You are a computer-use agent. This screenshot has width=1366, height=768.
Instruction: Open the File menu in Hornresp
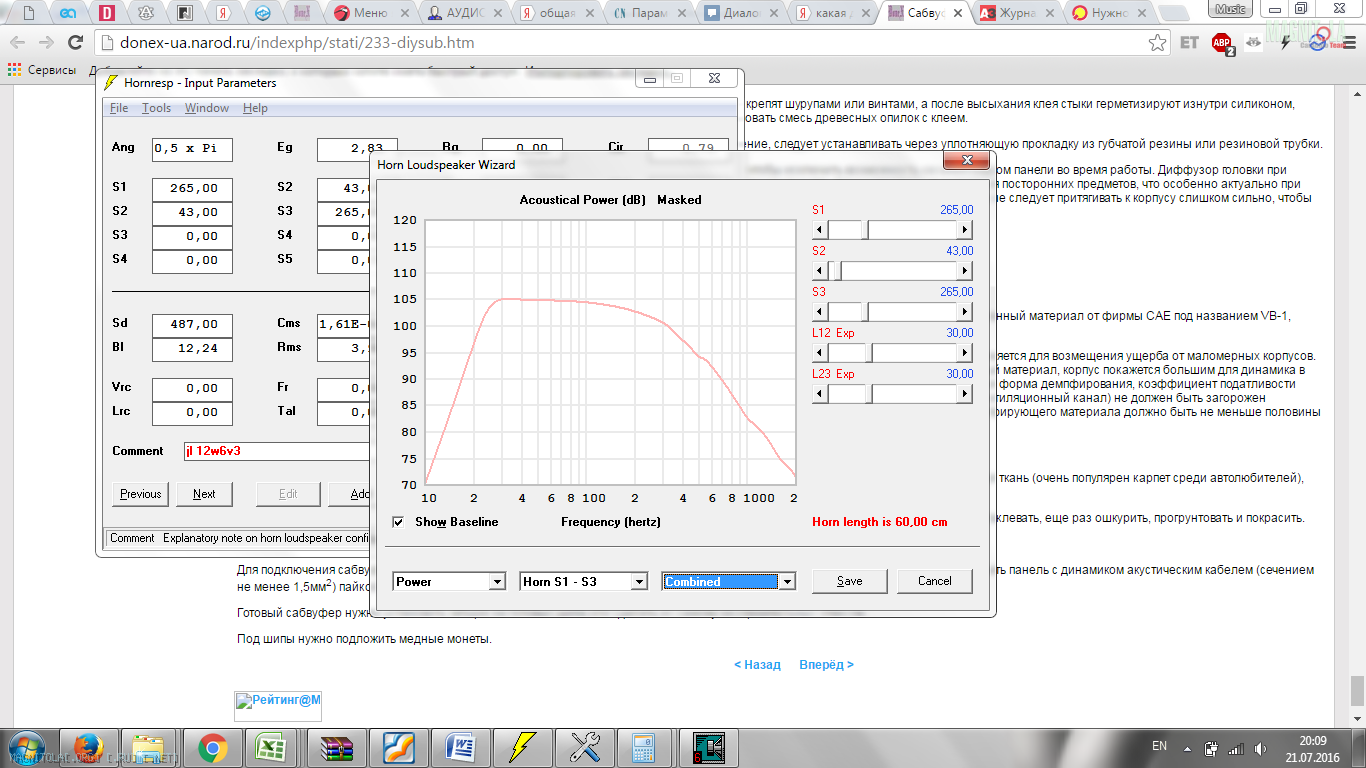(x=119, y=108)
